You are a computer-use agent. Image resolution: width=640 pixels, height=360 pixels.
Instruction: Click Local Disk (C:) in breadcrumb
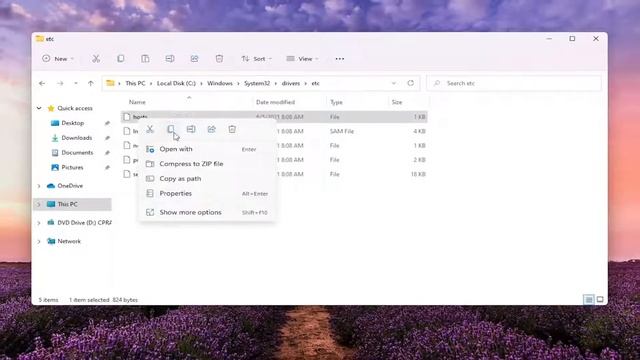pyautogui.click(x=176, y=83)
